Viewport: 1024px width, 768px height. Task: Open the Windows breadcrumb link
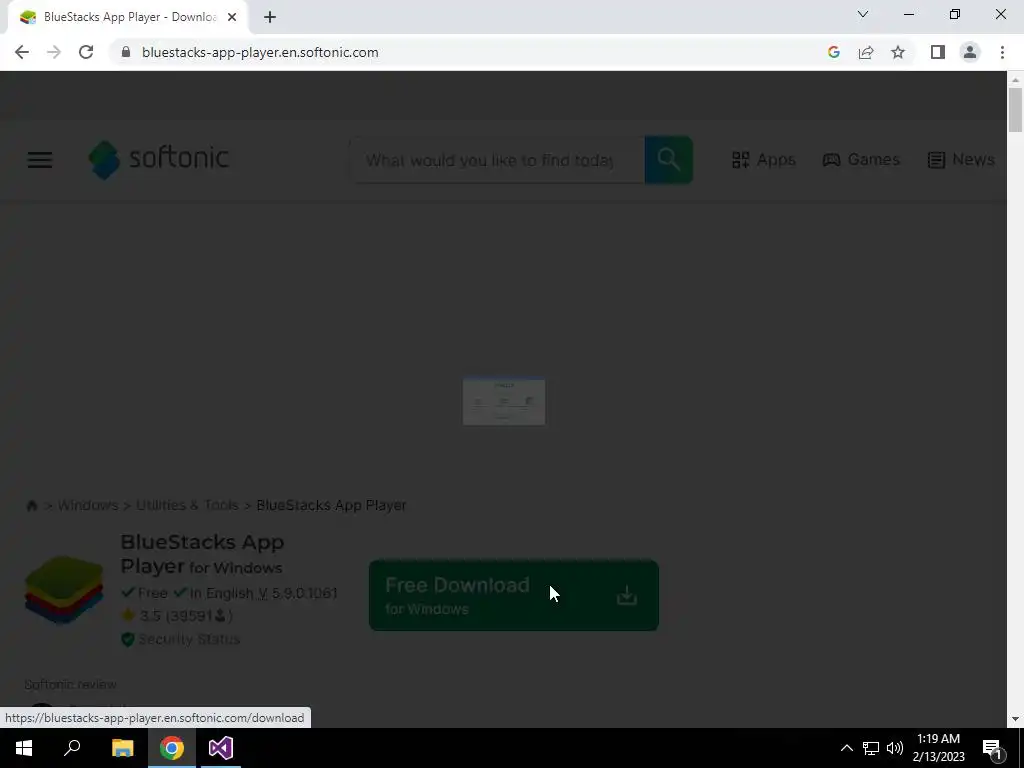point(88,505)
